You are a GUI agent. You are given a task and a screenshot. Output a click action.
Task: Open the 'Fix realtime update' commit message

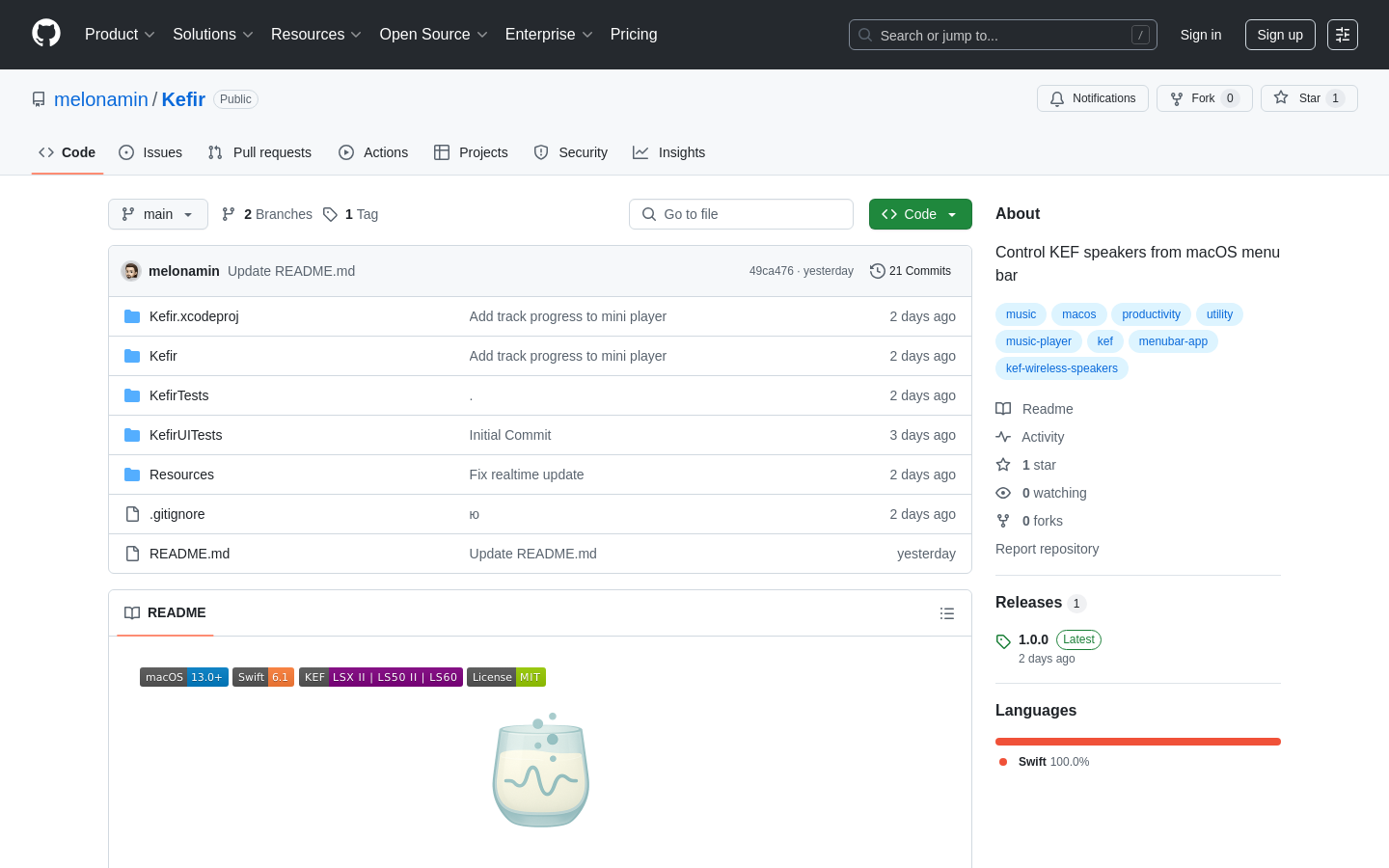pos(527,475)
